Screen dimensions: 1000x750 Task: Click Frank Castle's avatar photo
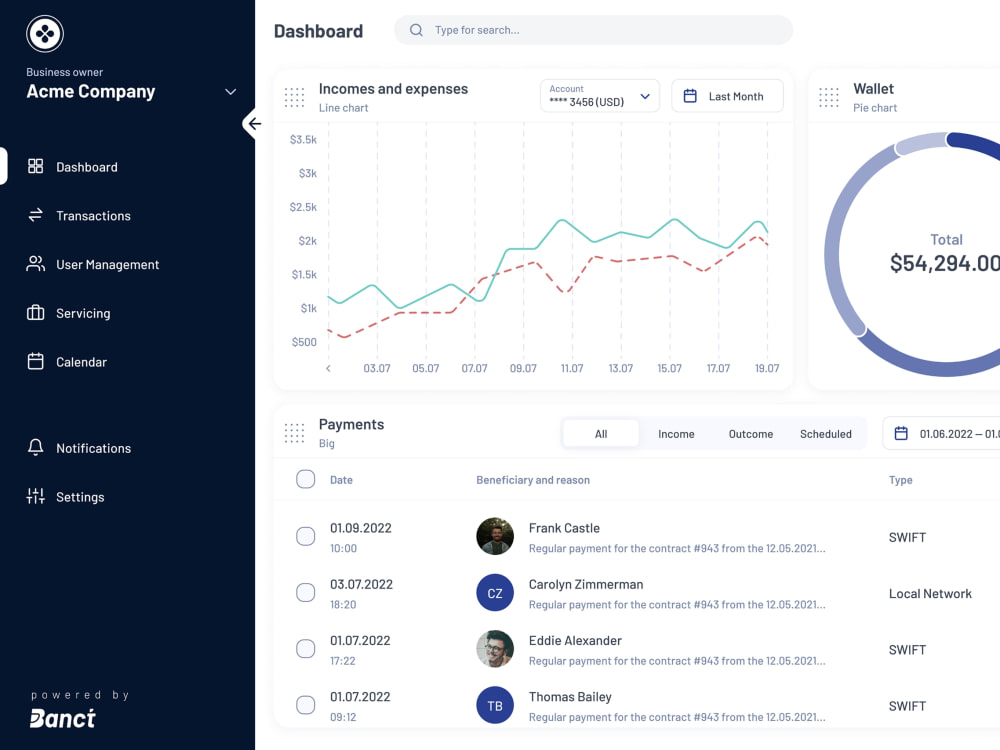click(495, 536)
